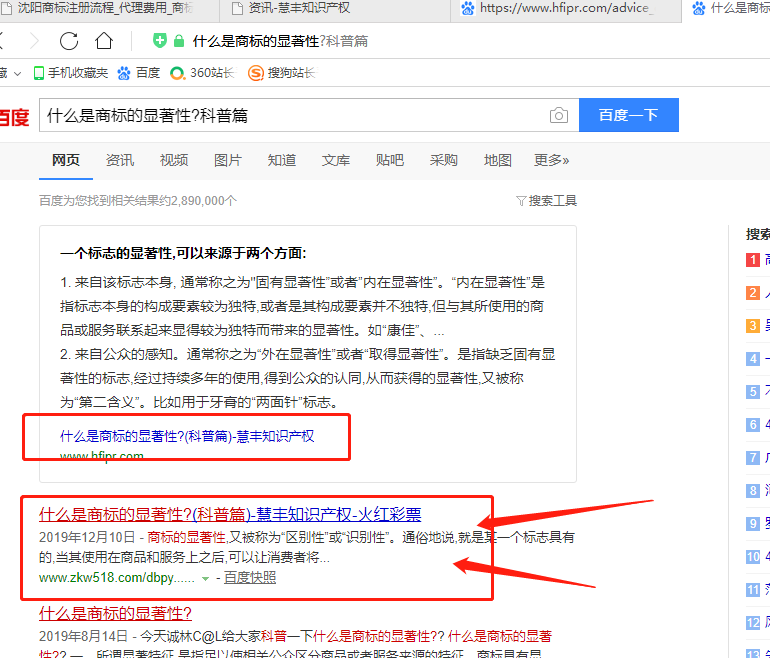Expand the 更多» categories menu

551,160
